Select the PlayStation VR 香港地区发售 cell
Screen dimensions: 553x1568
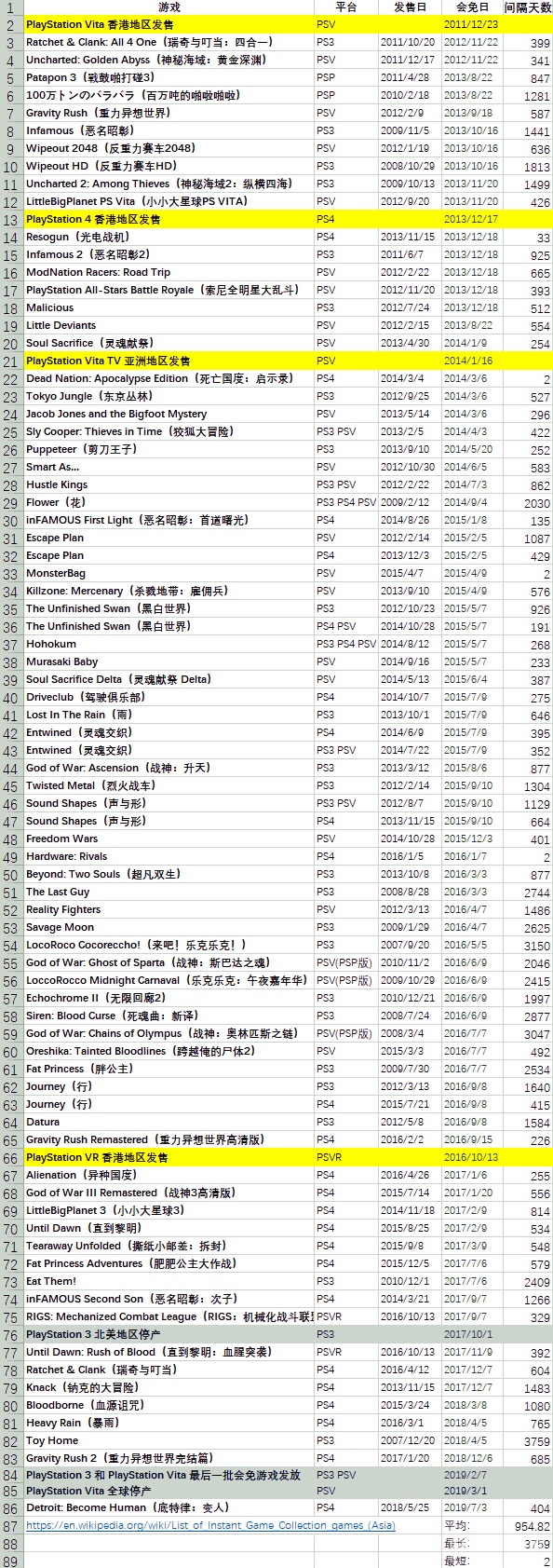169,1157
